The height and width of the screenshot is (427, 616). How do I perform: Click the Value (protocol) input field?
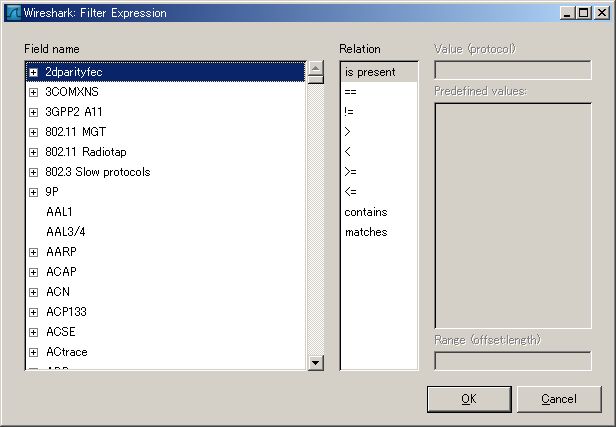(513, 70)
